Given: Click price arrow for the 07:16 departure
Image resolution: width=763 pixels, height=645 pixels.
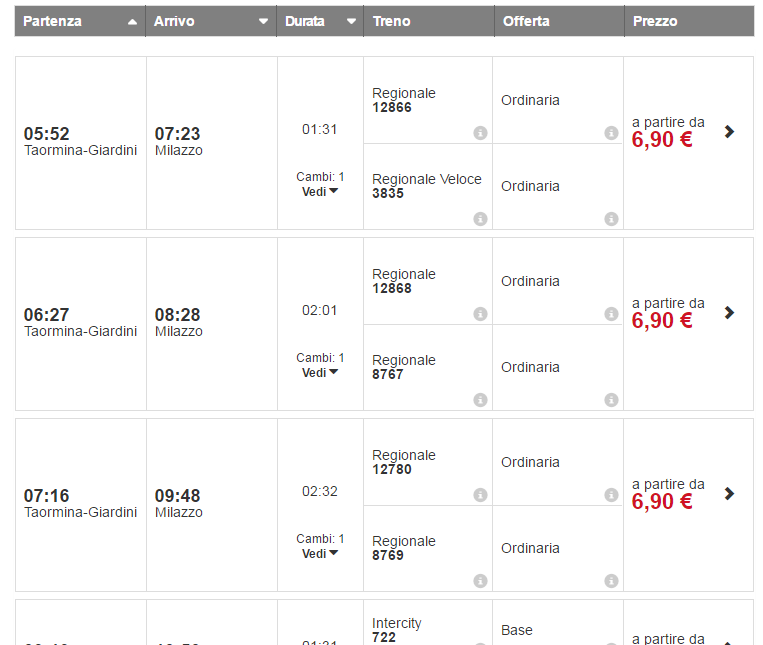Looking at the screenshot, I should click(729, 493).
